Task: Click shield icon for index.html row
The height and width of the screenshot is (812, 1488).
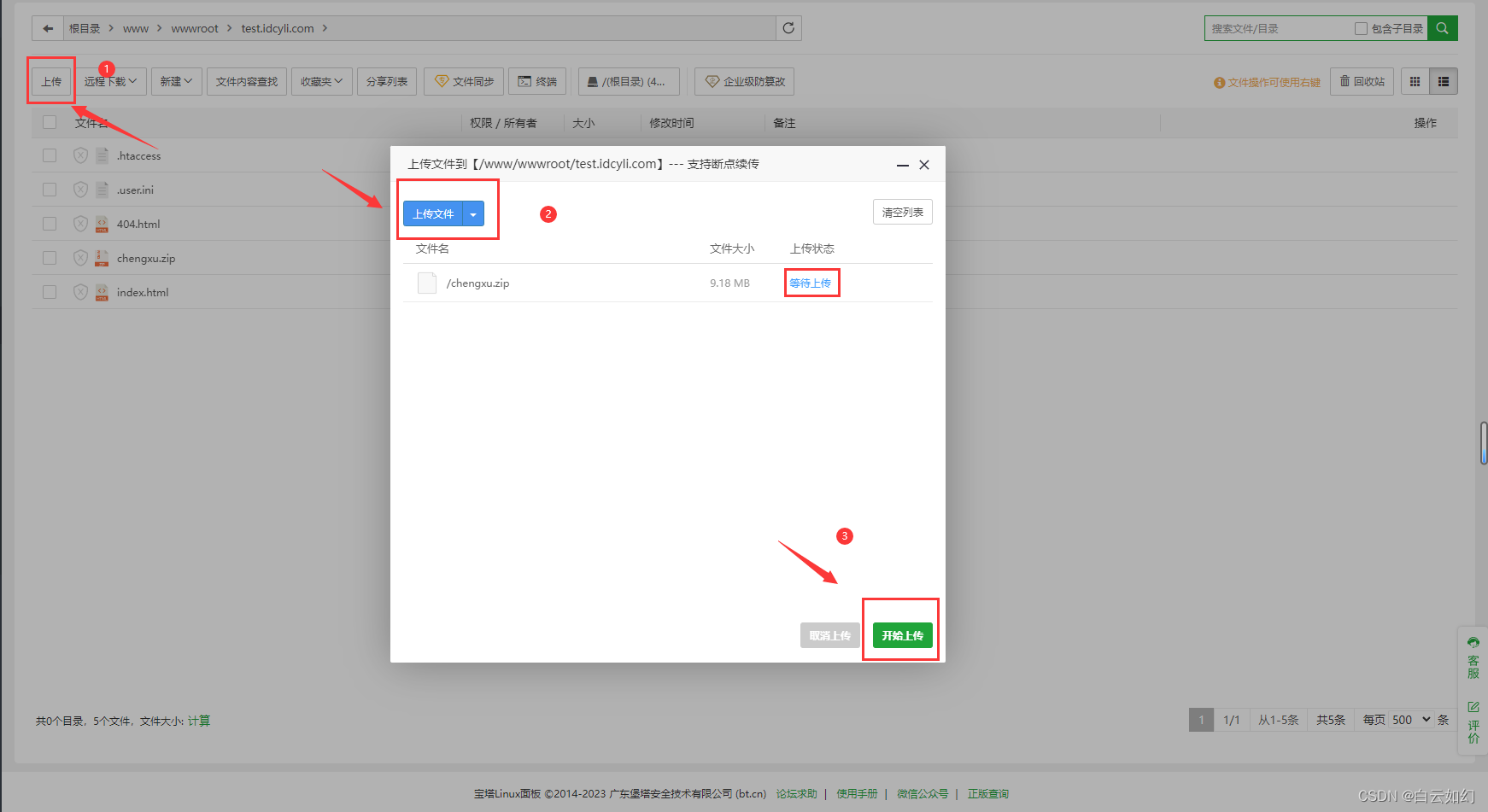Action: tap(80, 292)
